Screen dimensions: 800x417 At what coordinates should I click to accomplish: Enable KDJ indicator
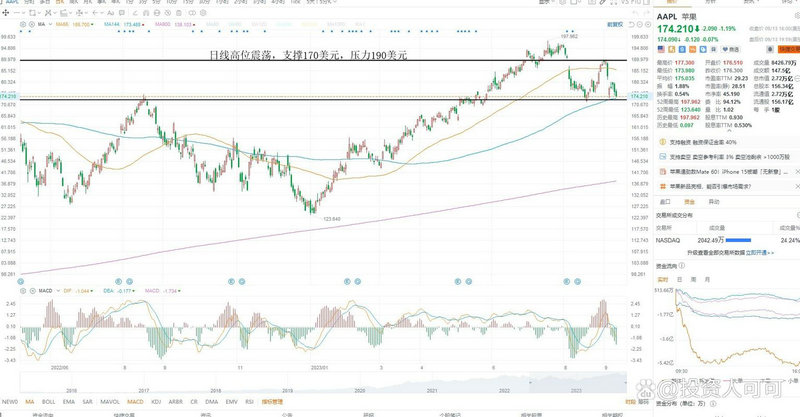point(156,402)
